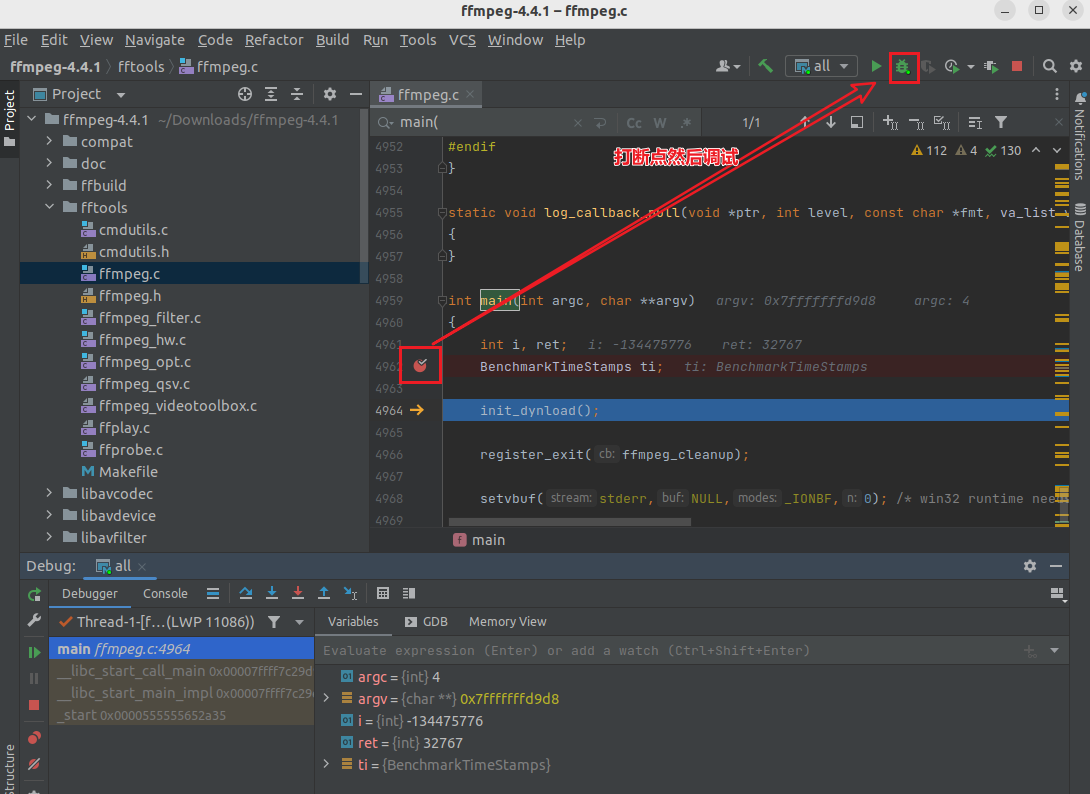Toggle breakpoint on line 4962
1090x794 pixels.
[x=420, y=365]
